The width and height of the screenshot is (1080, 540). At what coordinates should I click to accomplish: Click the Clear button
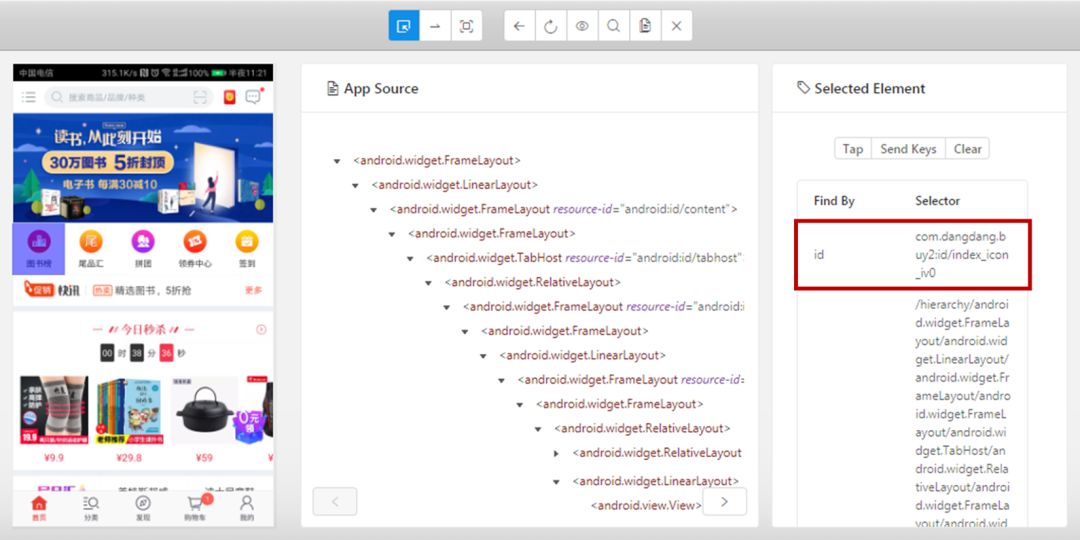click(967, 149)
